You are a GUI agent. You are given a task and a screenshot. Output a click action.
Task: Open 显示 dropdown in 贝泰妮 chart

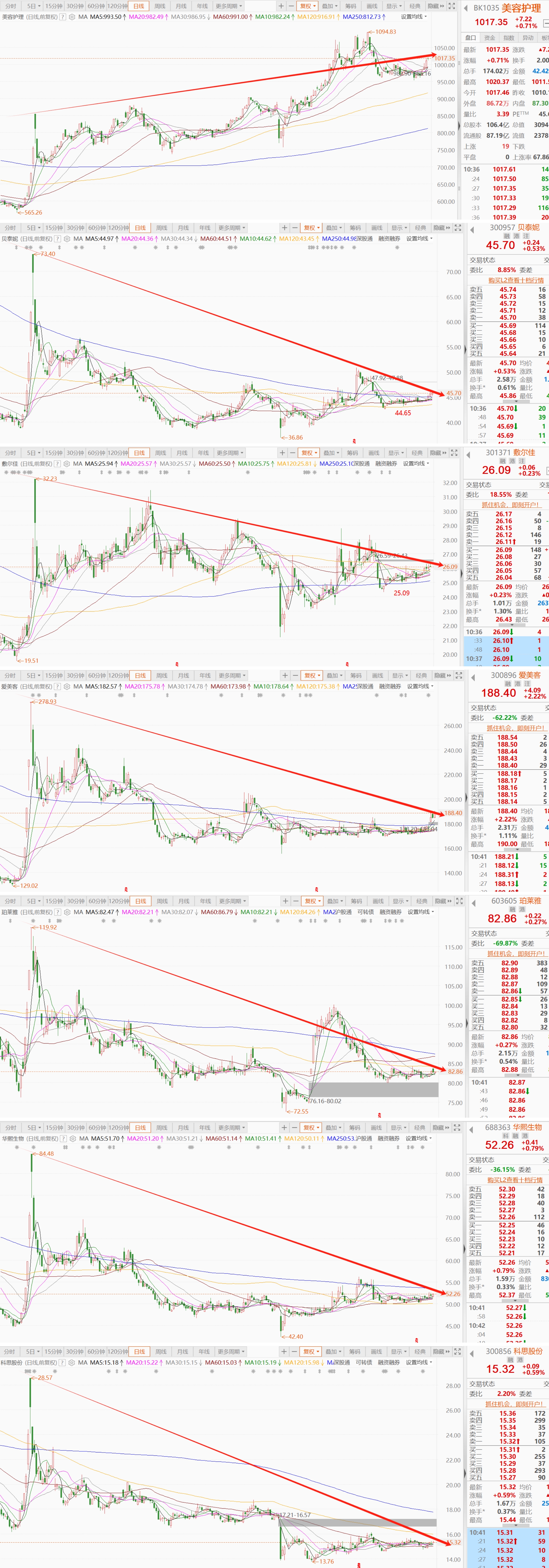(x=399, y=228)
